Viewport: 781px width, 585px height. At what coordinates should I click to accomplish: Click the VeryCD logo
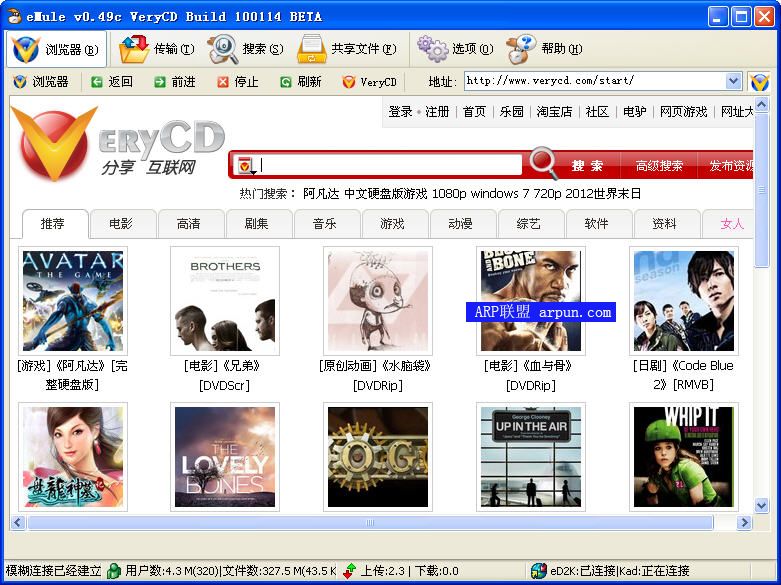[x=118, y=145]
